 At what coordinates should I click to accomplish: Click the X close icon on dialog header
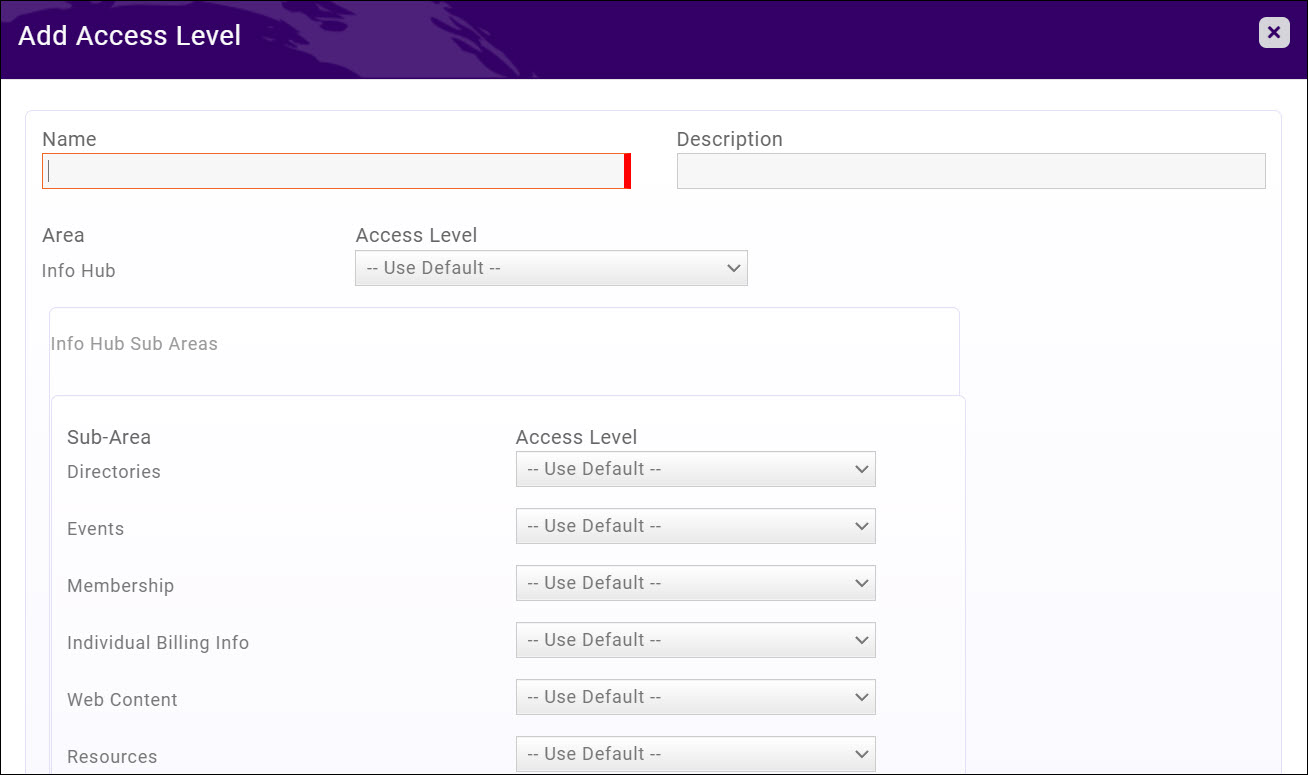pos(1273,32)
